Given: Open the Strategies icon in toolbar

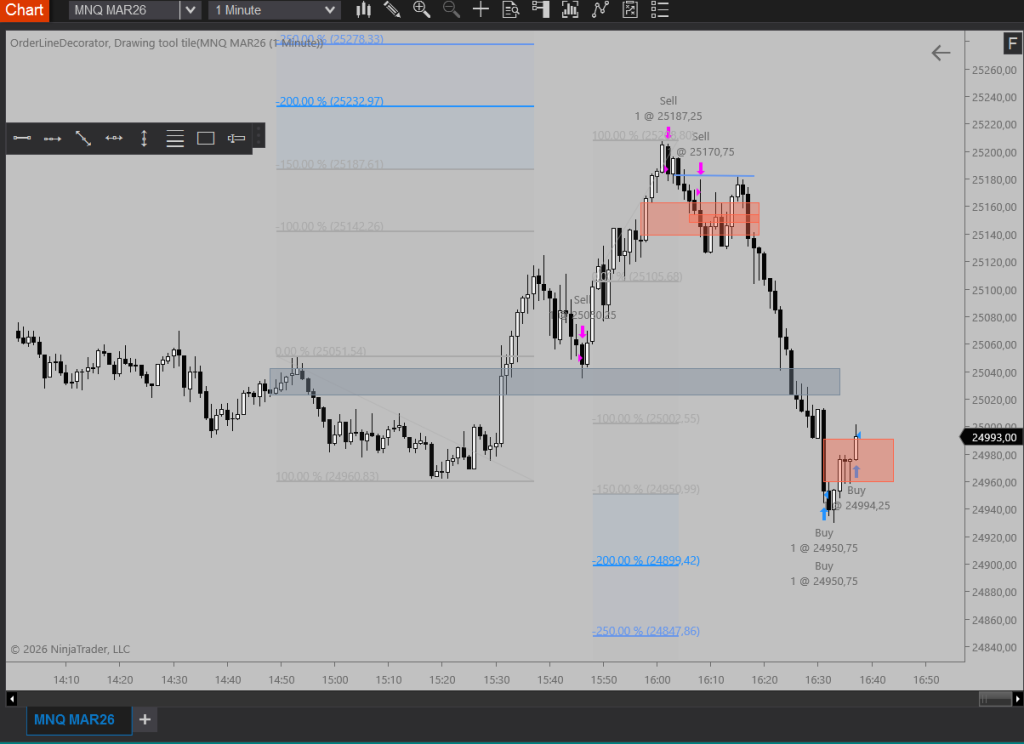Looking at the screenshot, I should 631,10.
